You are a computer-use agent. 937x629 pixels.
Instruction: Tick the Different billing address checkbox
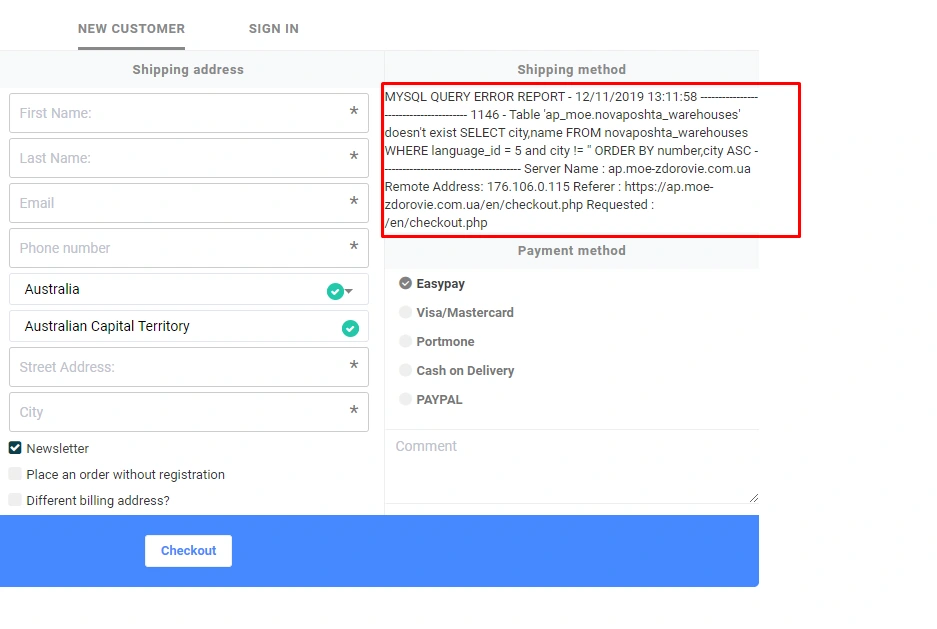tap(15, 500)
